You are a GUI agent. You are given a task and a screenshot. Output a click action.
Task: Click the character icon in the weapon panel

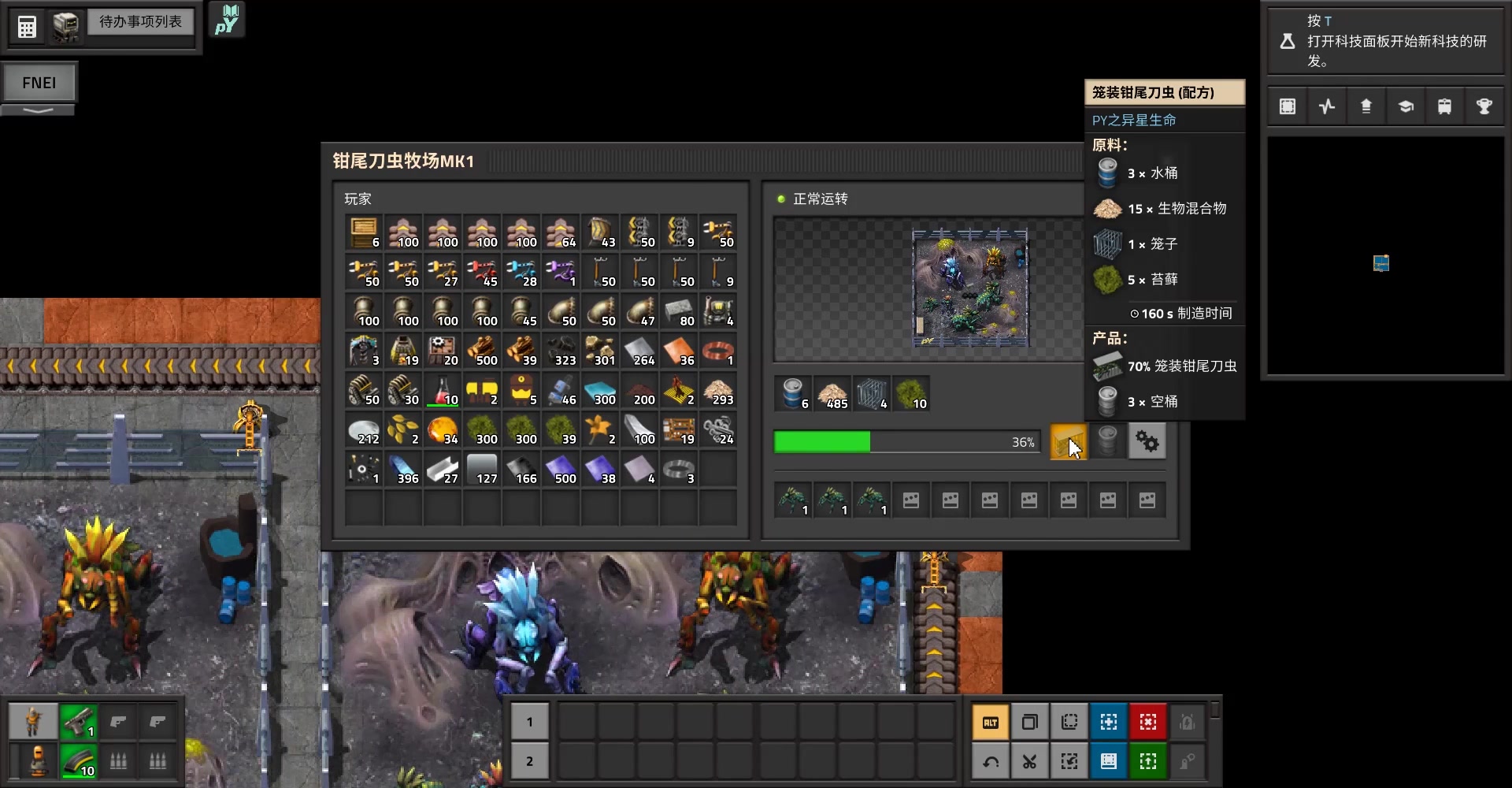[33, 720]
